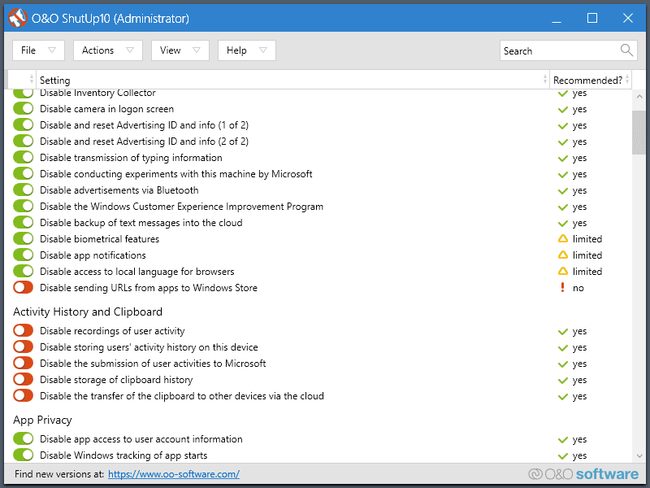Toggle Disable conducting experiments by Microsoft
This screenshot has height=488, width=650.
pos(23,173)
